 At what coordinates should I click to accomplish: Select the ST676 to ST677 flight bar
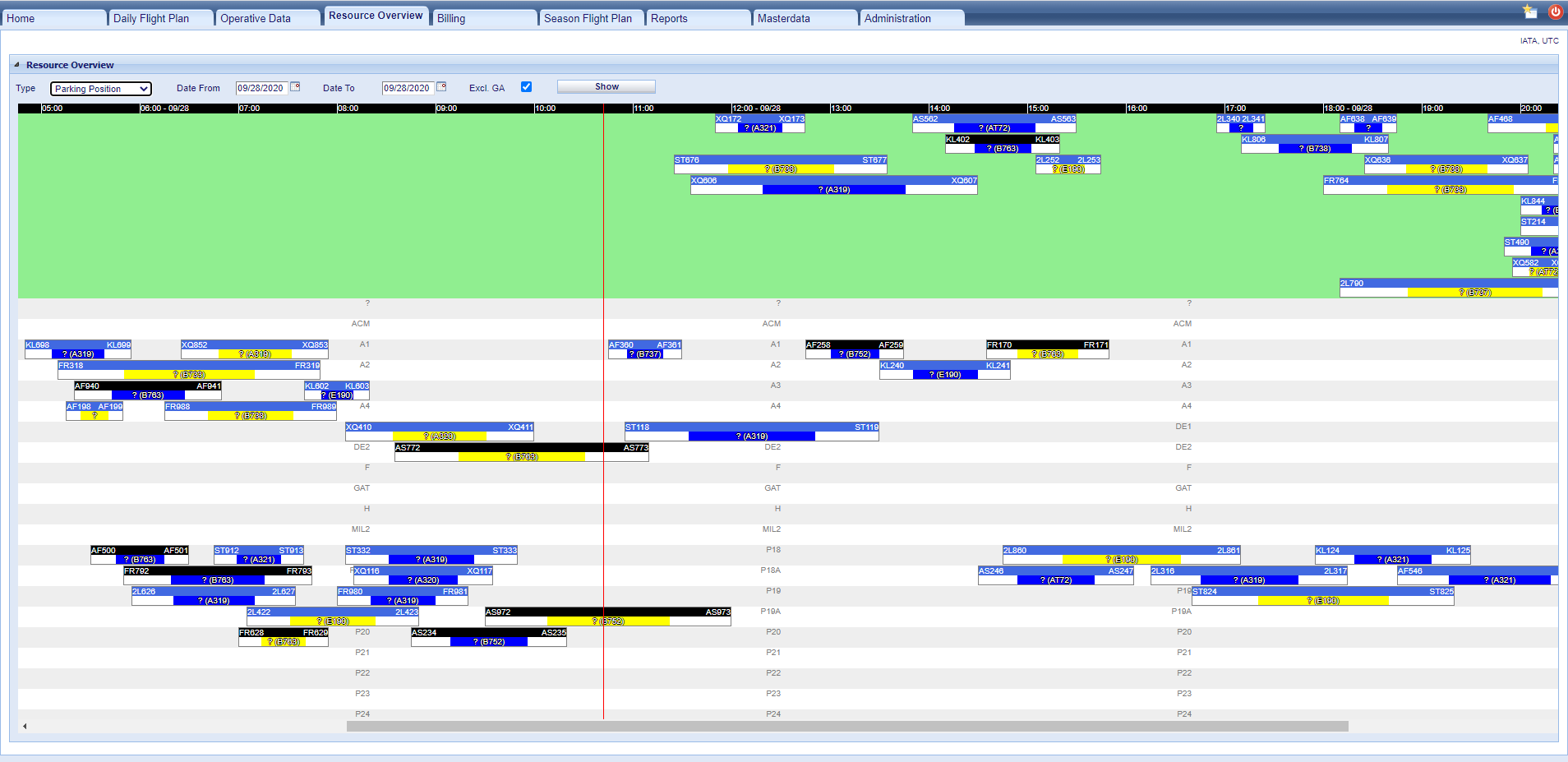pos(781,164)
